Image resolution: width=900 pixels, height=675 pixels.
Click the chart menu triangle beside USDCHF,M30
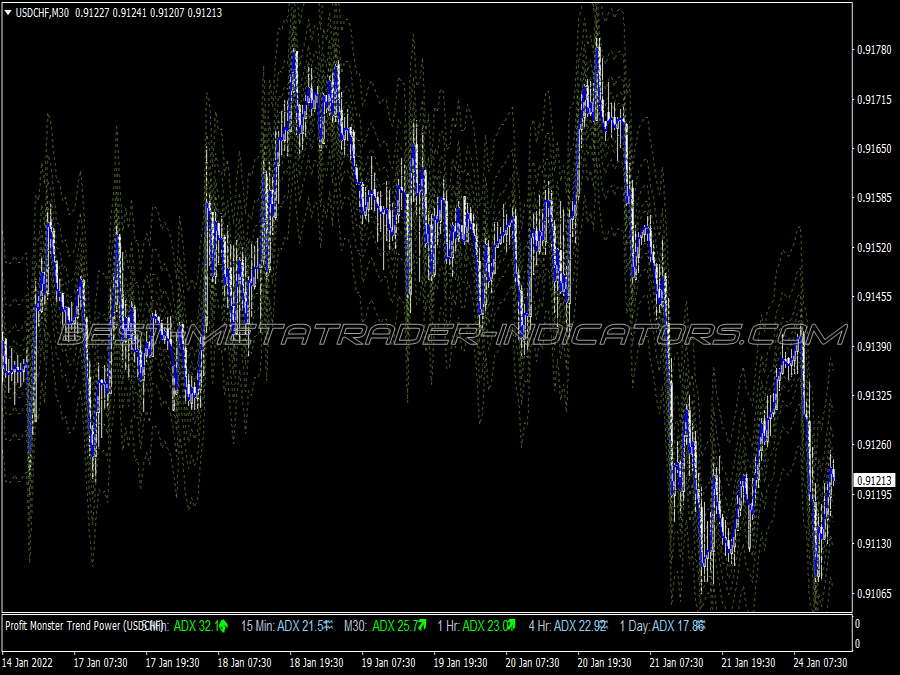coord(8,13)
